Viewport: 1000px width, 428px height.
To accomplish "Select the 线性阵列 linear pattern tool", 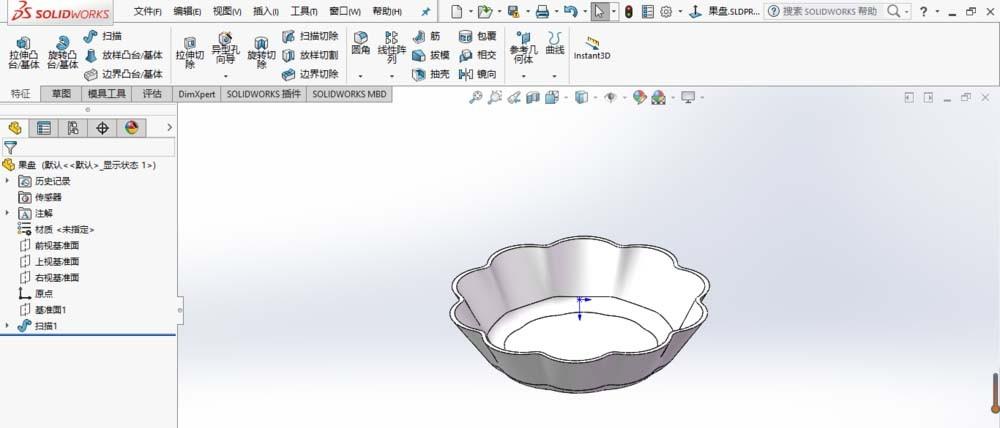I will (392, 48).
